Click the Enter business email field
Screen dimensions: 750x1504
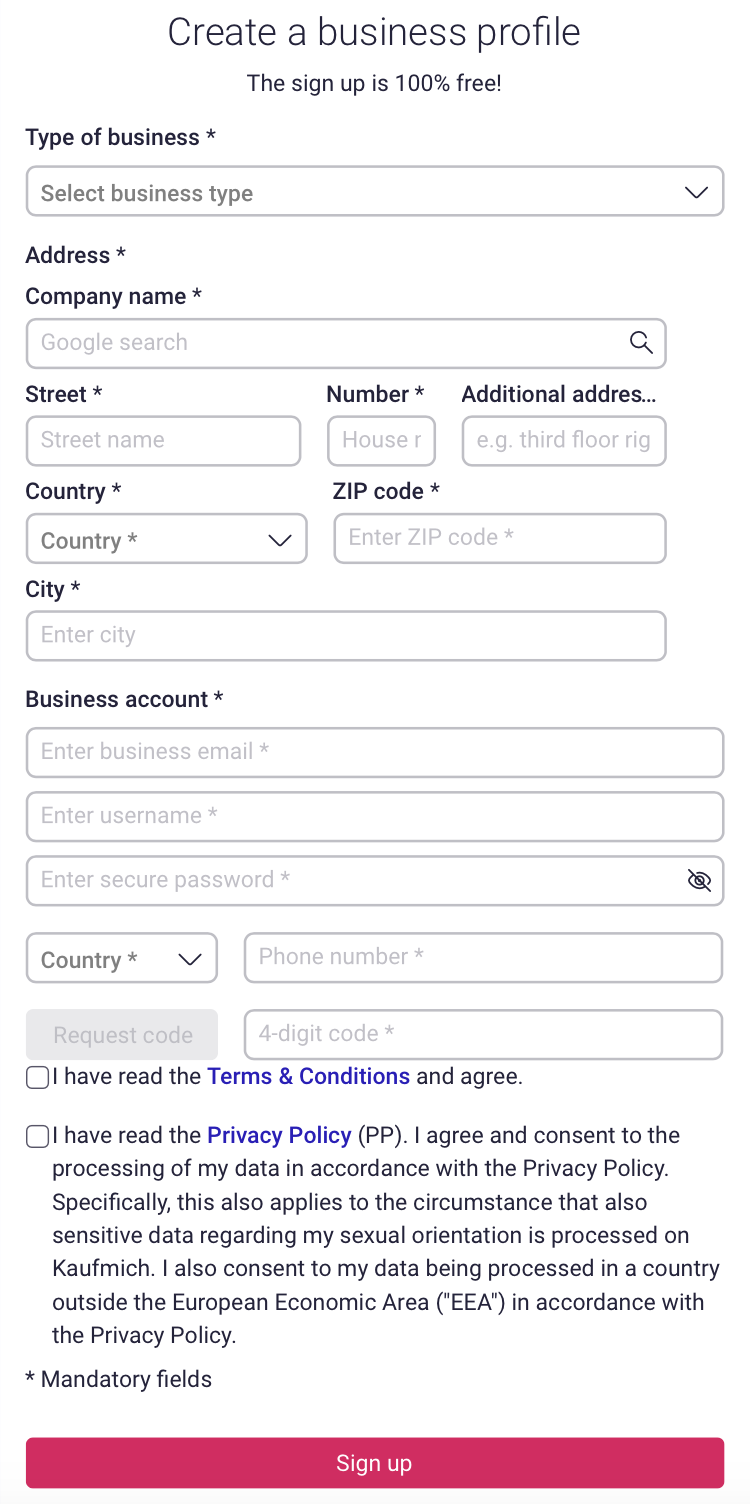(x=375, y=752)
